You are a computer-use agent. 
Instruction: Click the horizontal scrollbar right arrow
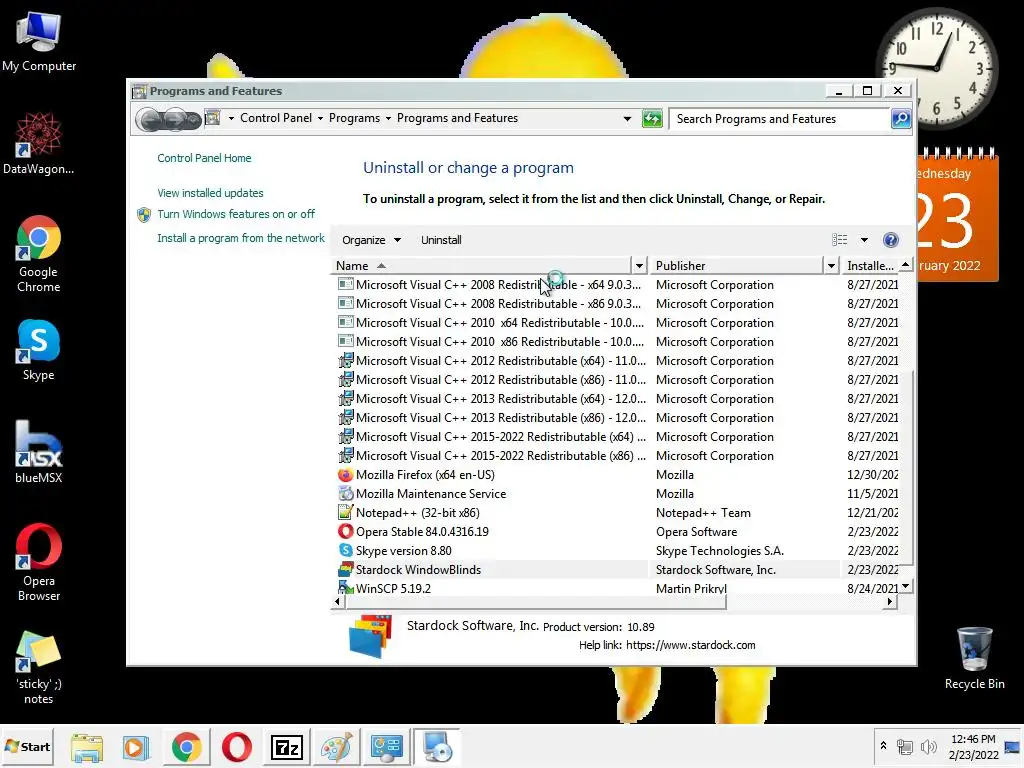(889, 601)
